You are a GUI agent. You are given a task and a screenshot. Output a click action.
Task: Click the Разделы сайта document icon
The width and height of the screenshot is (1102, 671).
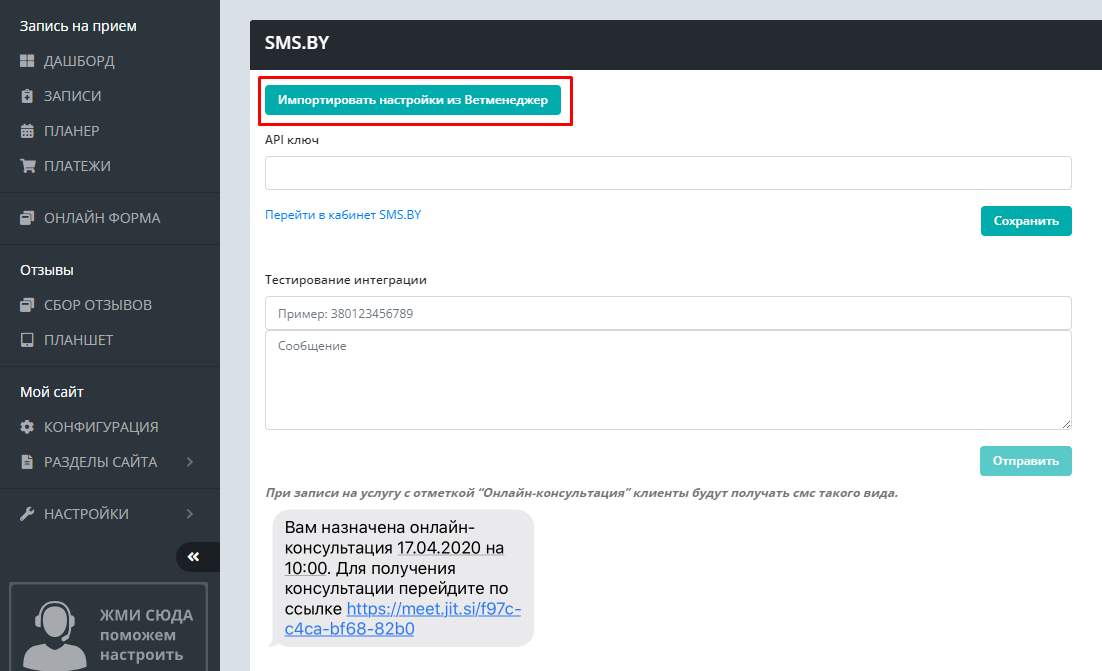[x=27, y=462]
